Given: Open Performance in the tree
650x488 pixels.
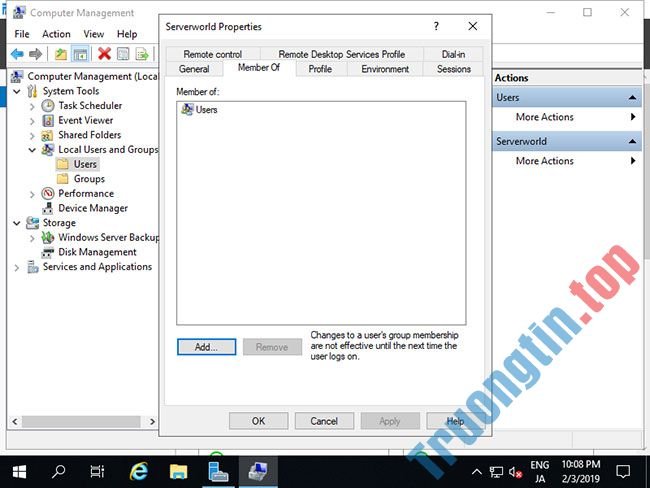Looking at the screenshot, I should point(86,193).
